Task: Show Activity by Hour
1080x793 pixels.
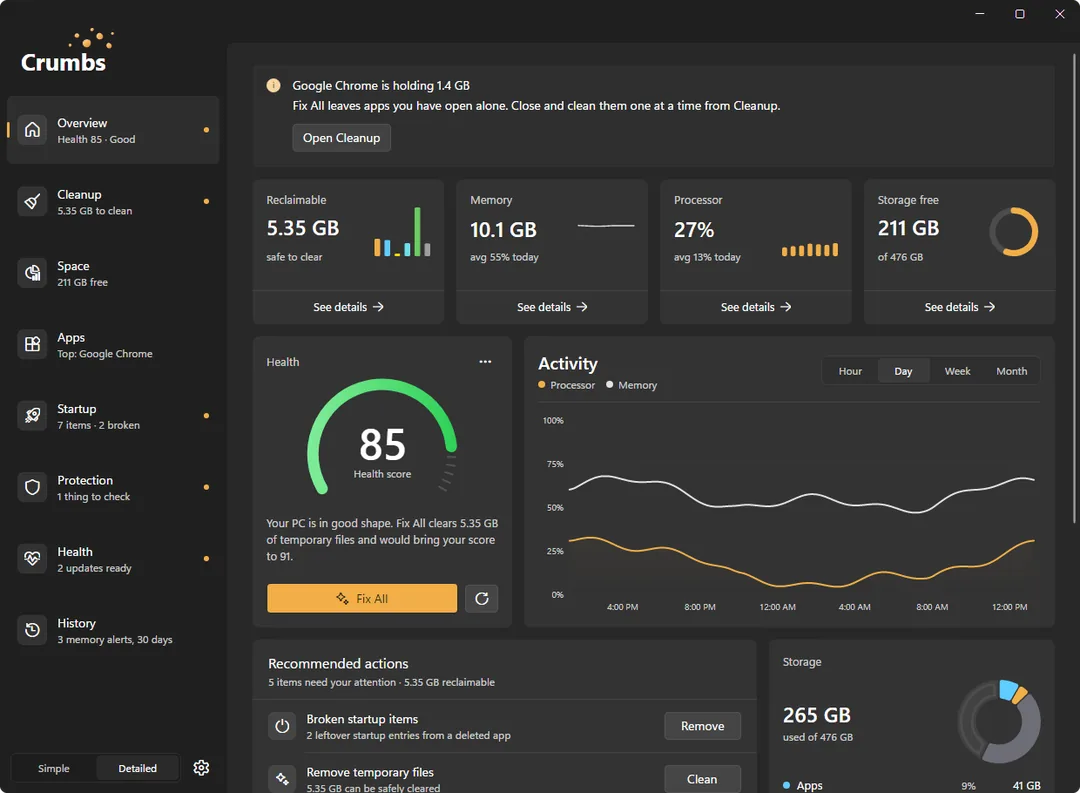Action: point(850,371)
